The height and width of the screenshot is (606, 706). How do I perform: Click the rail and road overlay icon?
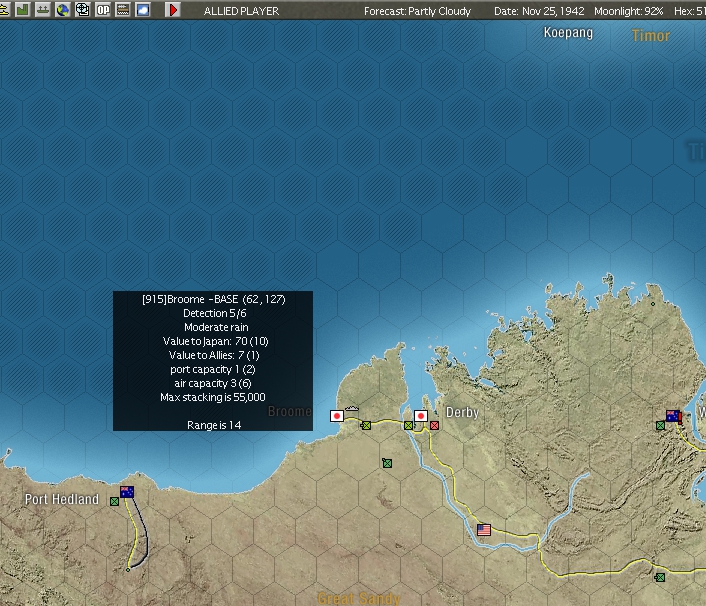[x=122, y=9]
